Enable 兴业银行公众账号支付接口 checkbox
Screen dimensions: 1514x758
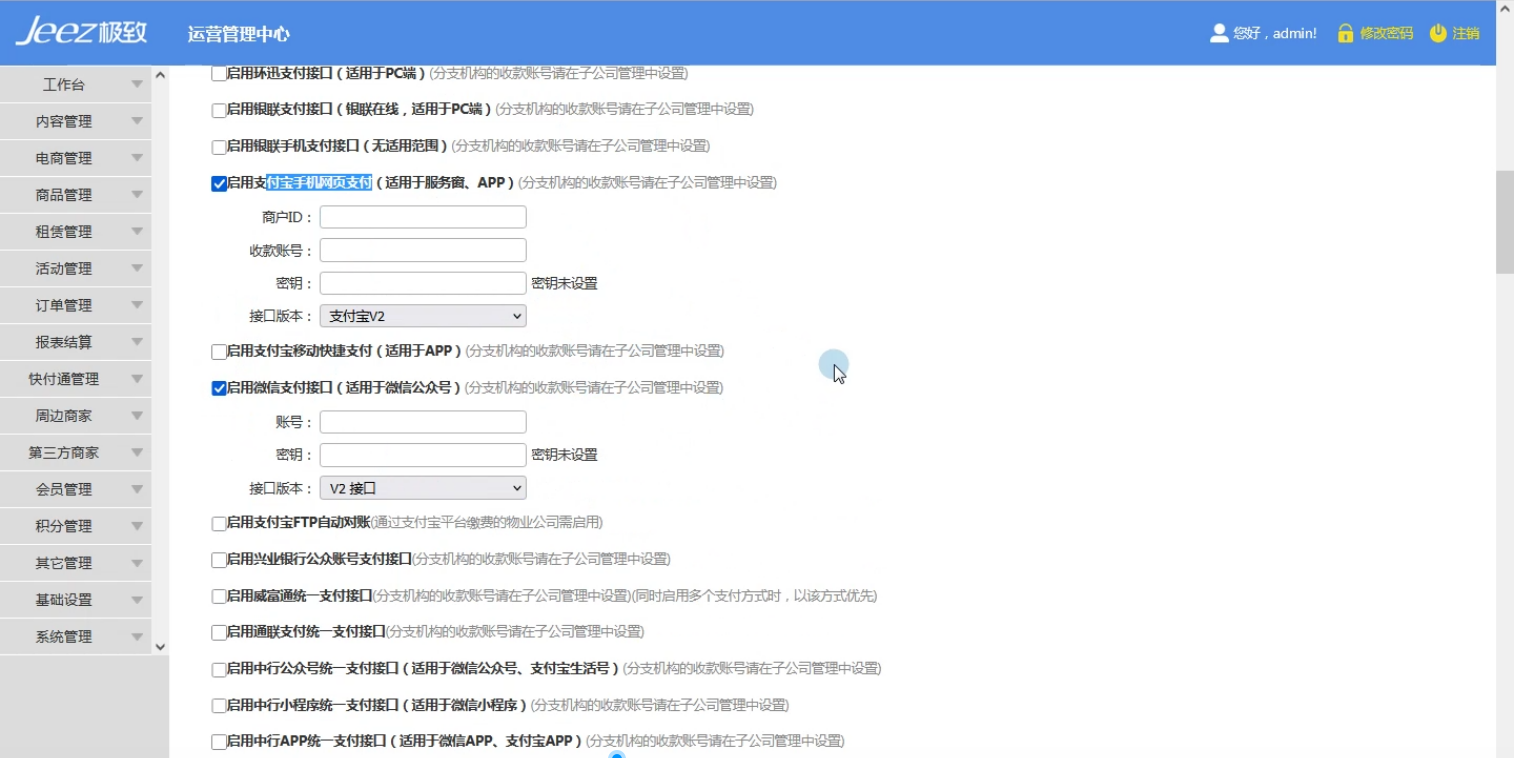(219, 560)
